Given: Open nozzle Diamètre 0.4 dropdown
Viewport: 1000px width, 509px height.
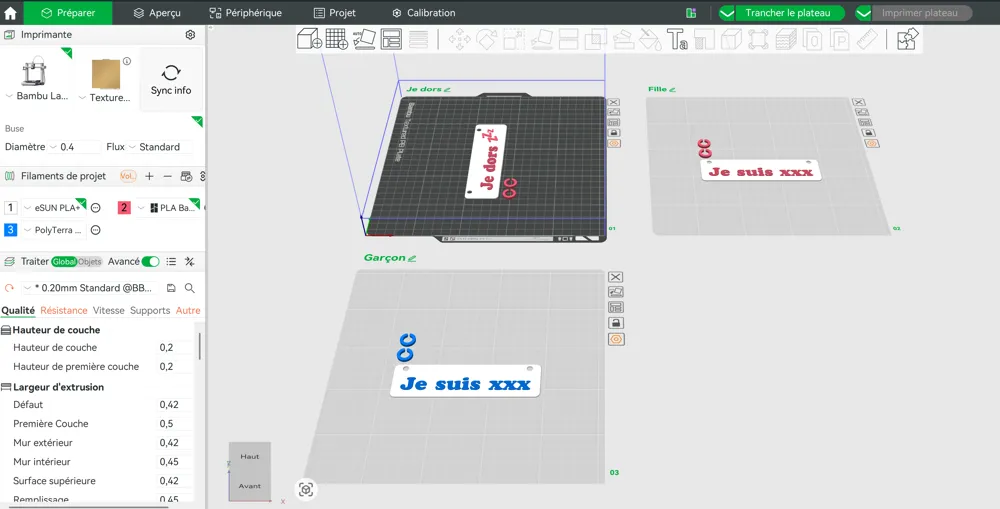Looking at the screenshot, I should pyautogui.click(x=75, y=147).
